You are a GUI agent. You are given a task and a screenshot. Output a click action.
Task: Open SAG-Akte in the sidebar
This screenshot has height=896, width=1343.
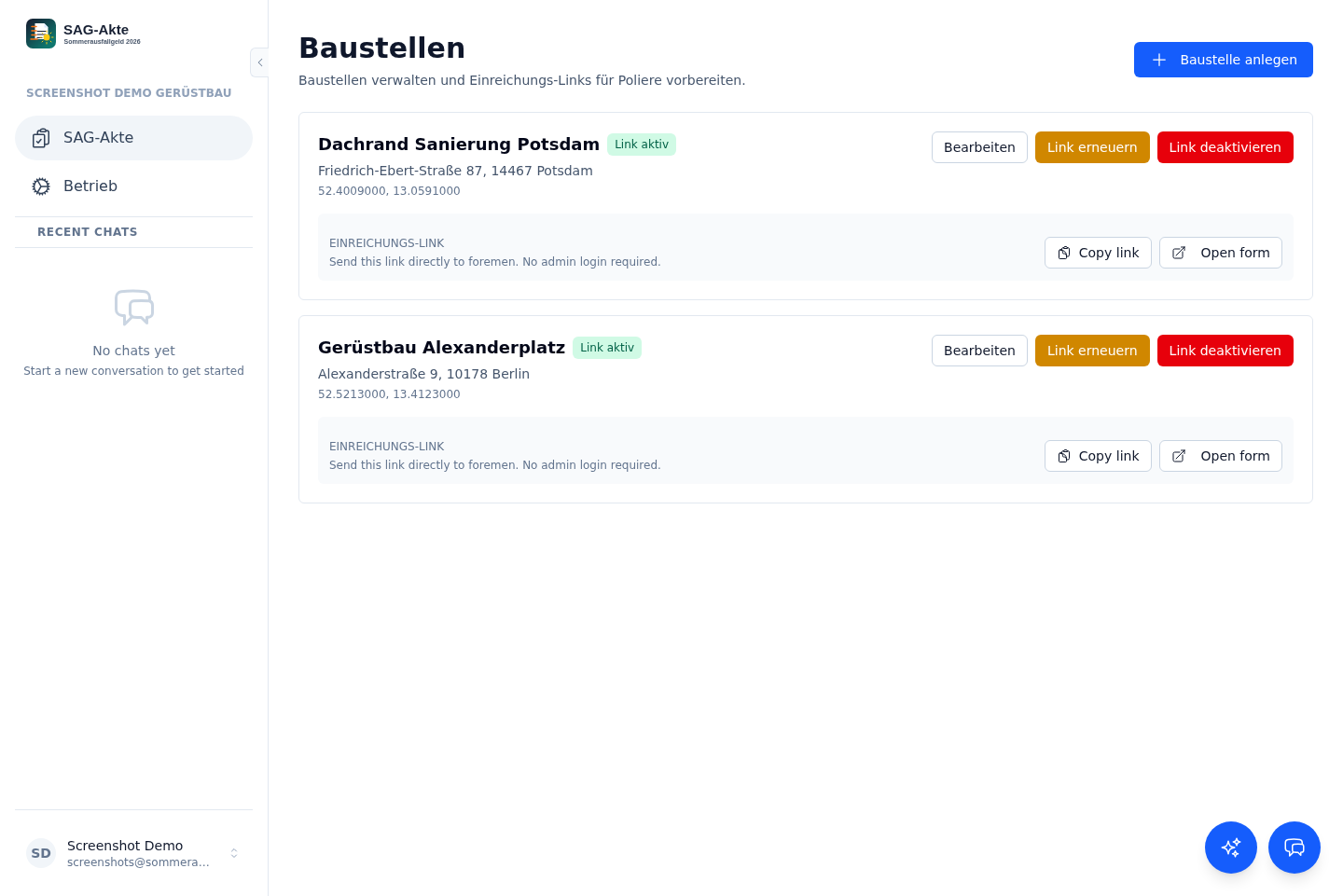pos(133,138)
